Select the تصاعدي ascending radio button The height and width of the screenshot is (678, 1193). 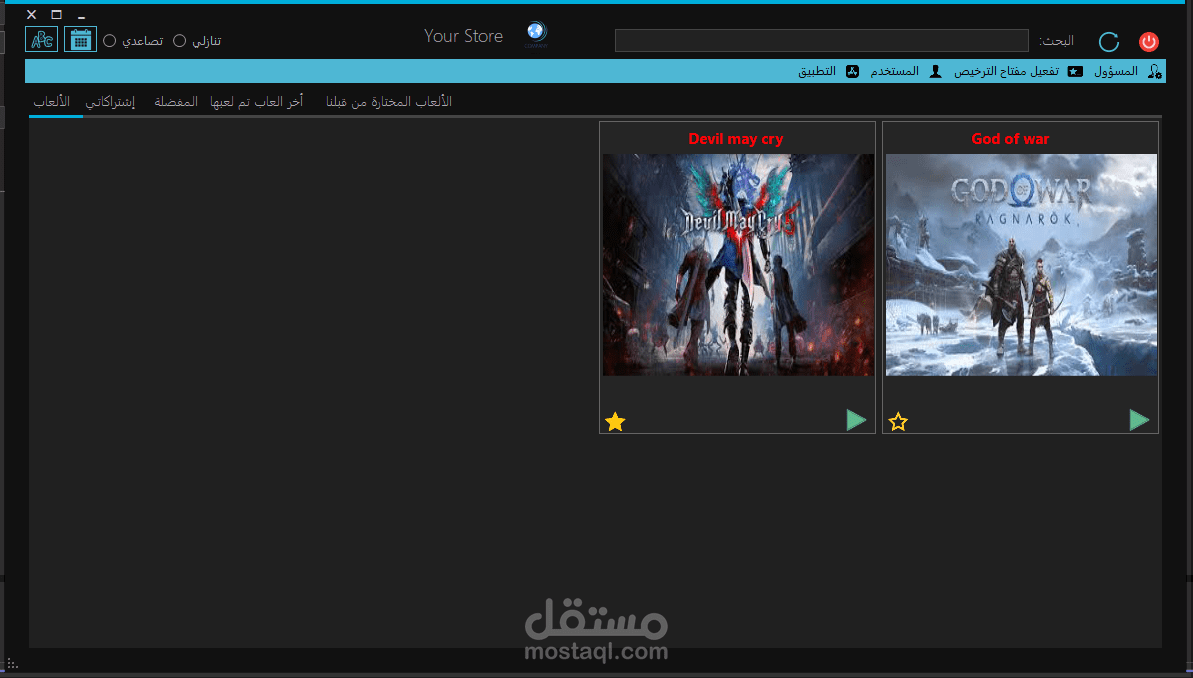(x=109, y=40)
